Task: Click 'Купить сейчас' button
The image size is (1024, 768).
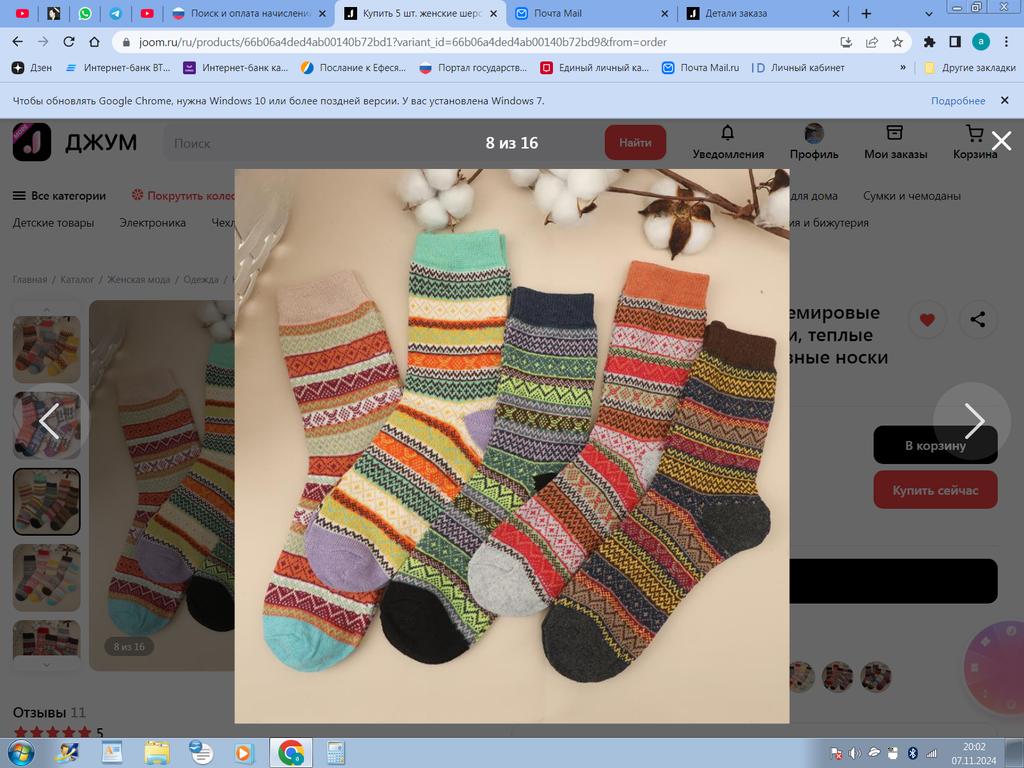Action: pyautogui.click(x=935, y=490)
